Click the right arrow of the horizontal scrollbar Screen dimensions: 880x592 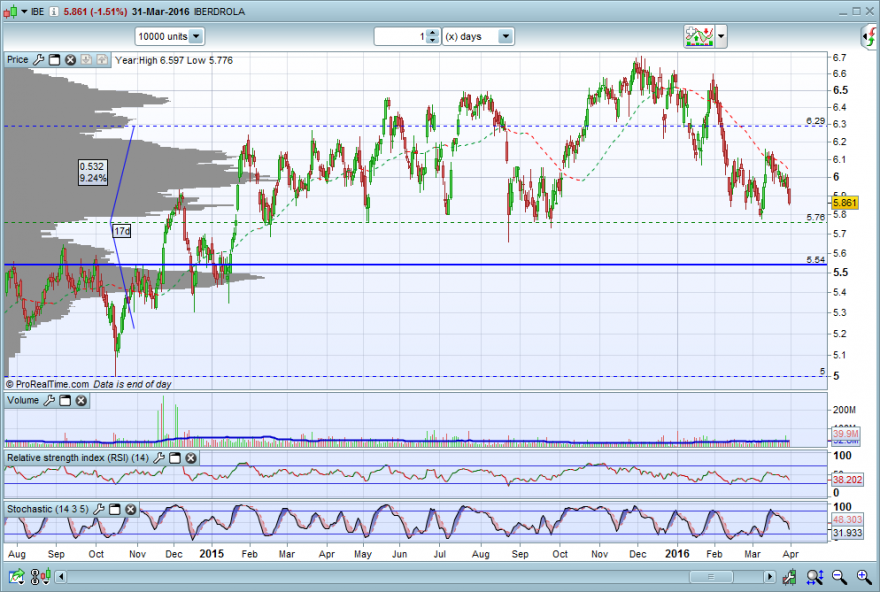pos(769,576)
